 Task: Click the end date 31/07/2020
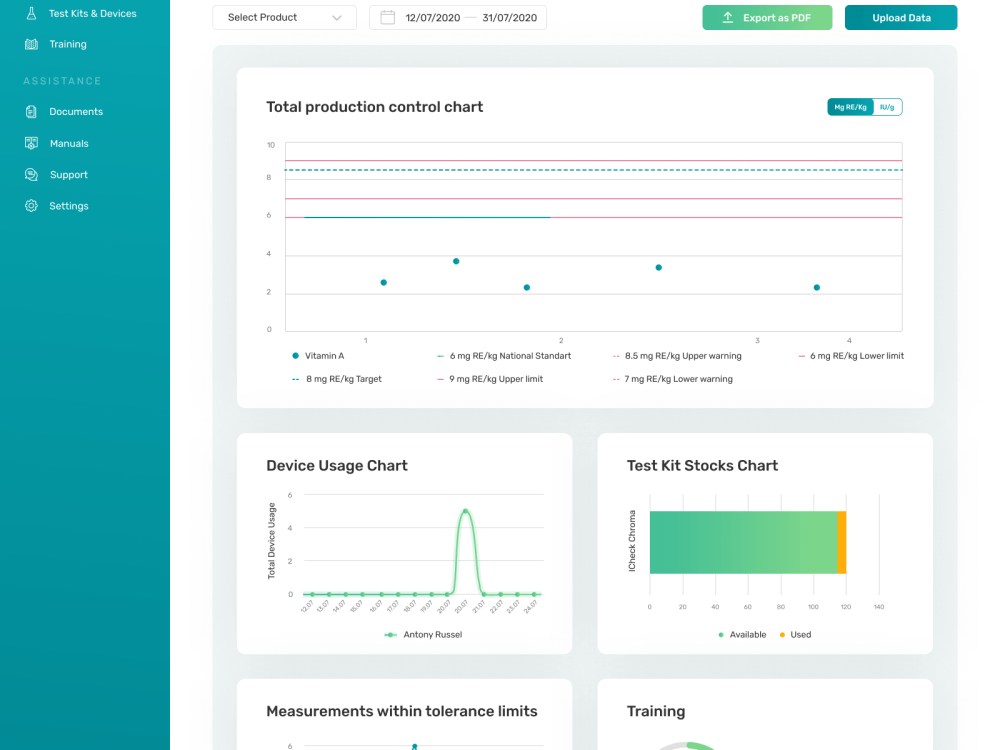tap(510, 18)
